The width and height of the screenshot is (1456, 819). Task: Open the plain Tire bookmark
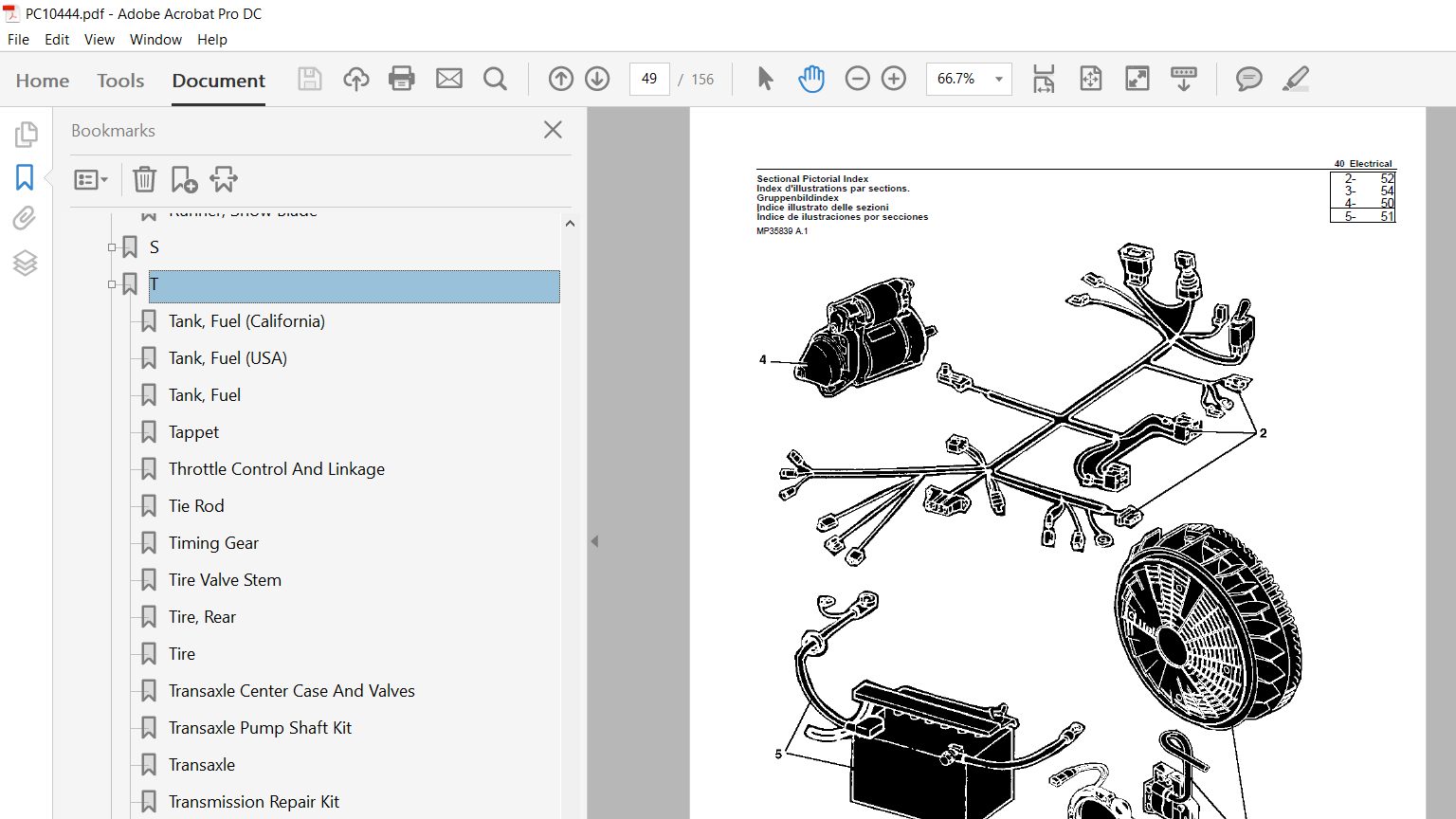click(182, 654)
